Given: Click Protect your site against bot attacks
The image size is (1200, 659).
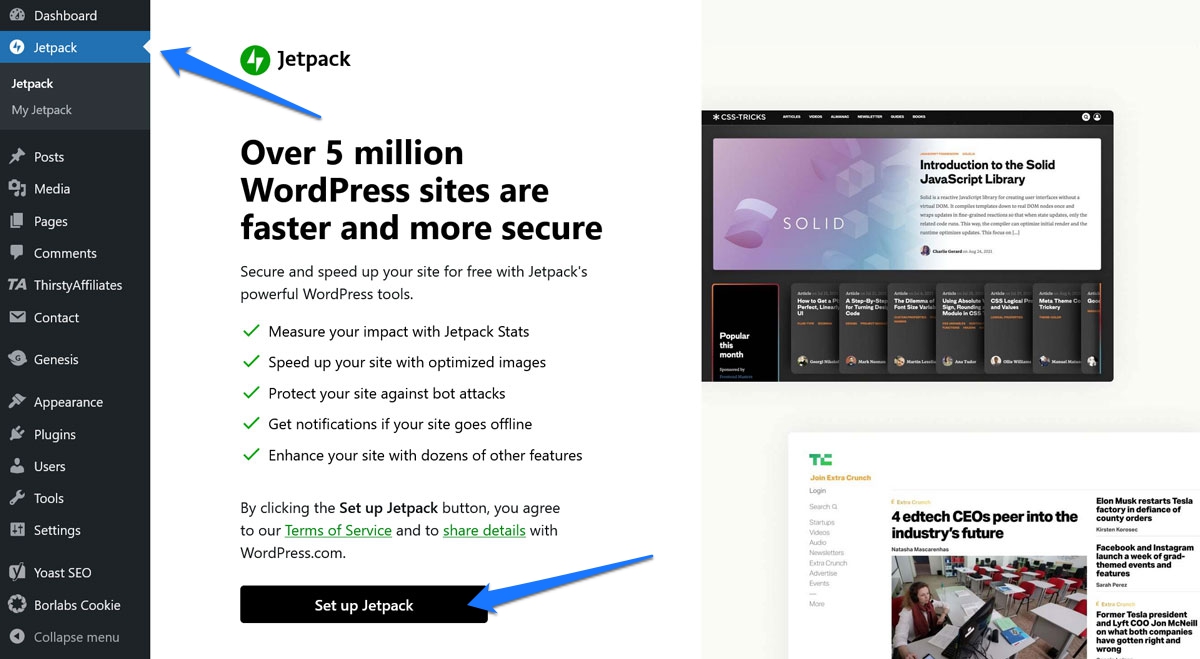Looking at the screenshot, I should pos(387,393).
